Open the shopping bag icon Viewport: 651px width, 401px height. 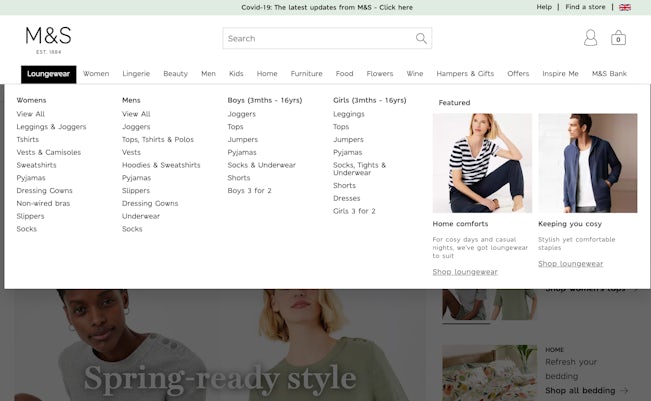618,38
